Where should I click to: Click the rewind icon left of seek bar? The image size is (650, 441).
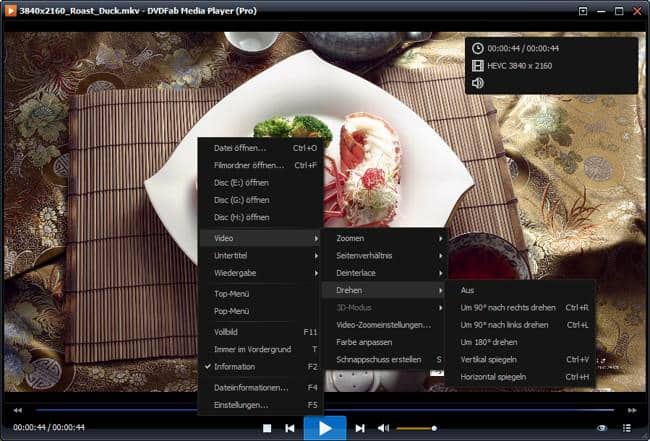click(17, 410)
